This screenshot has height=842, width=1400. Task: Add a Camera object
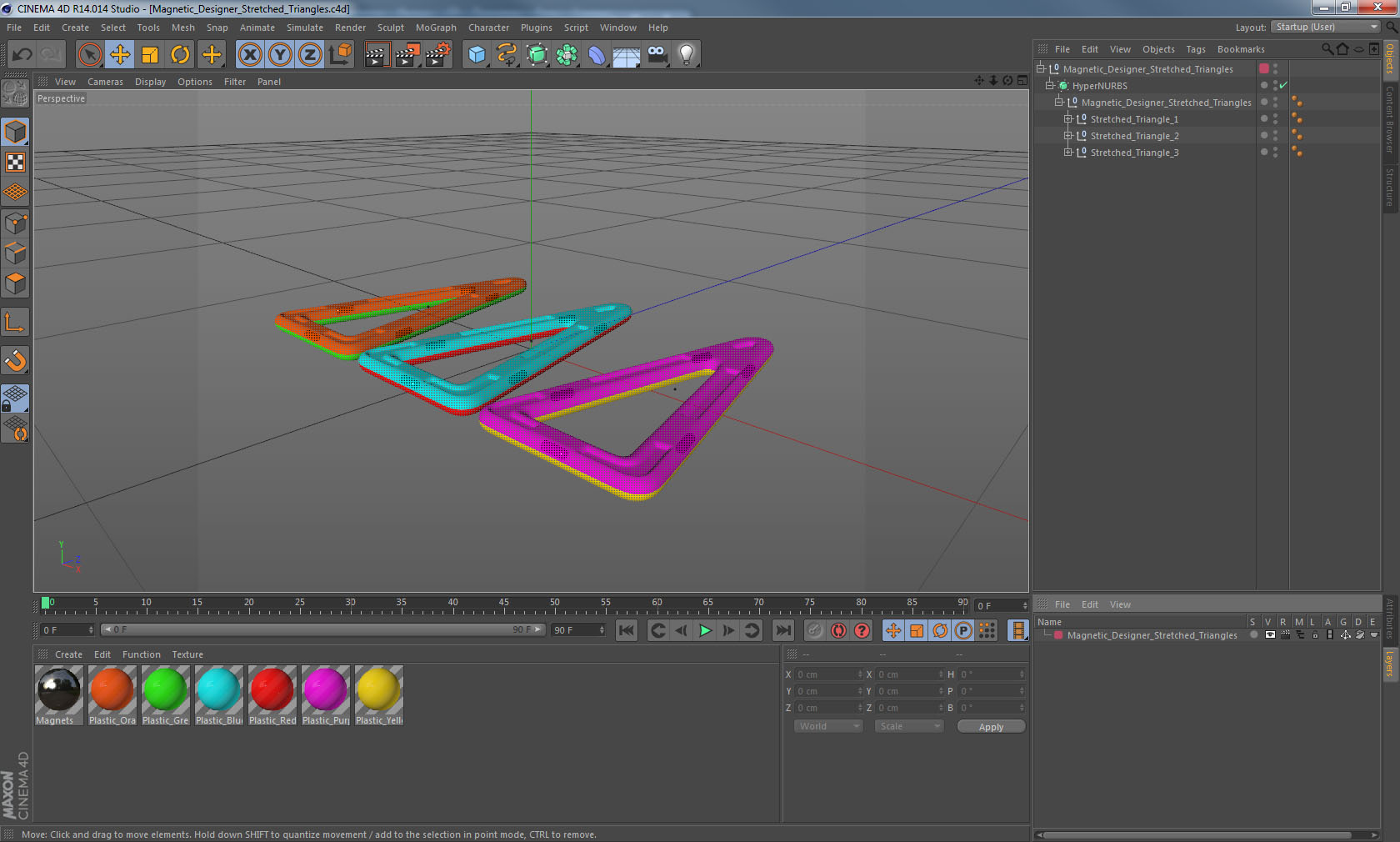pos(657,55)
